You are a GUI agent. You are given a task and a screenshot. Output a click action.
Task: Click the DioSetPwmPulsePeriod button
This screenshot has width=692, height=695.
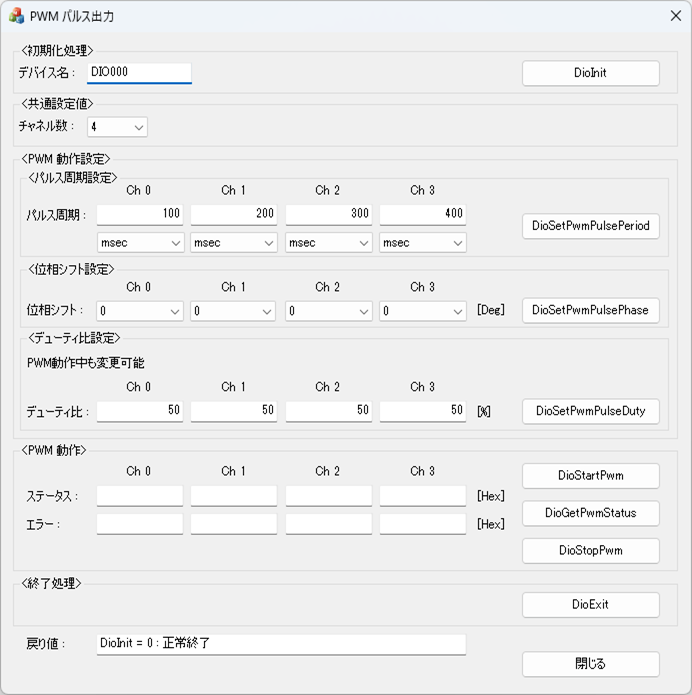(x=590, y=226)
